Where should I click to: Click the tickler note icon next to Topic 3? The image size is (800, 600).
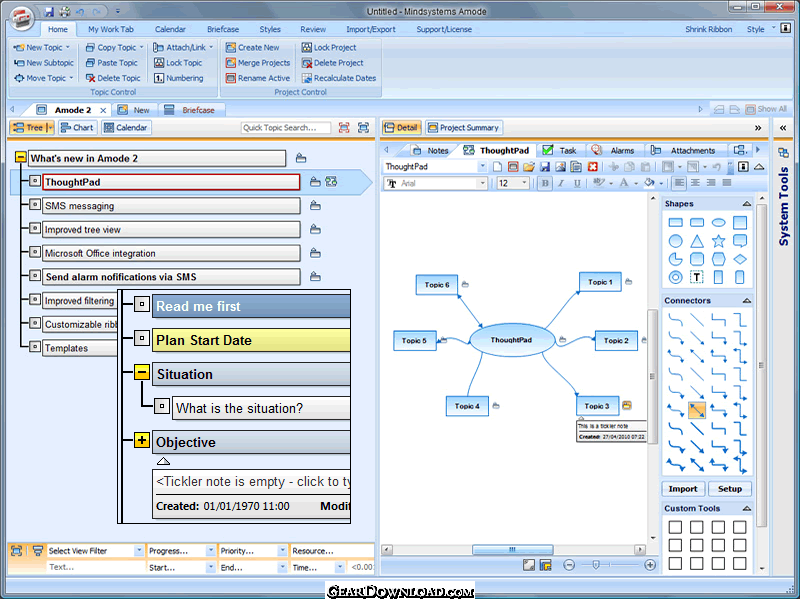tap(627, 406)
